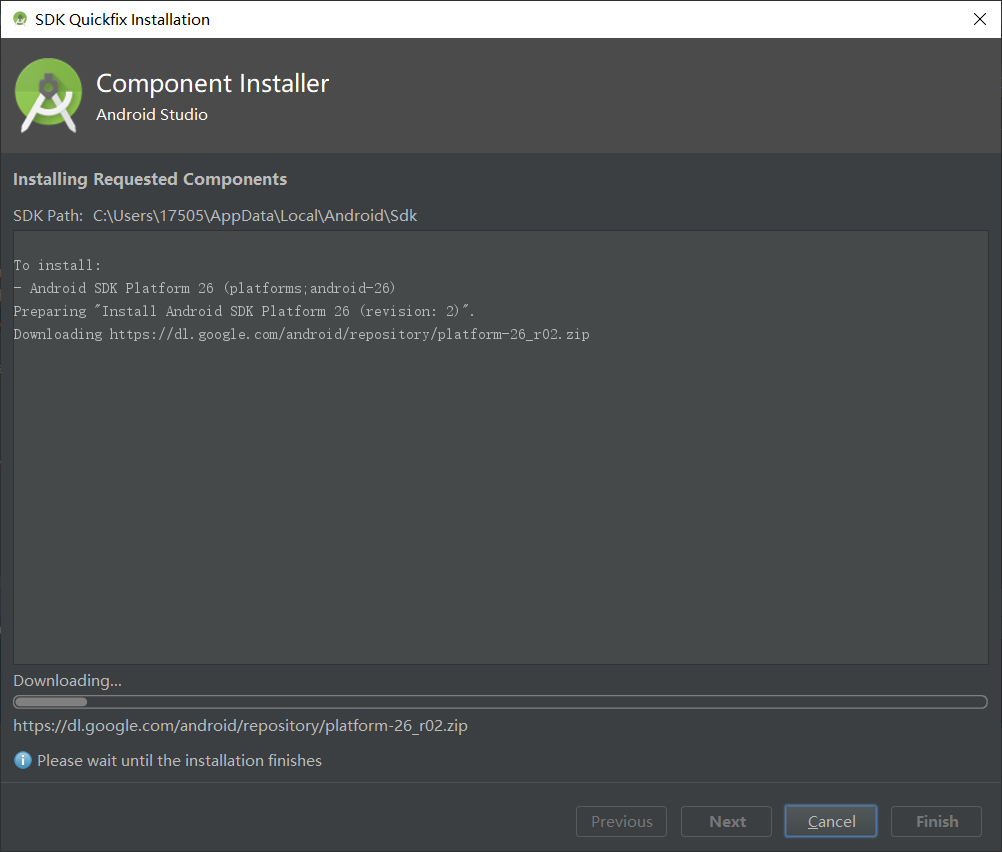Click the Downloading... status label
Viewport: 1002px width, 852px height.
click(67, 680)
